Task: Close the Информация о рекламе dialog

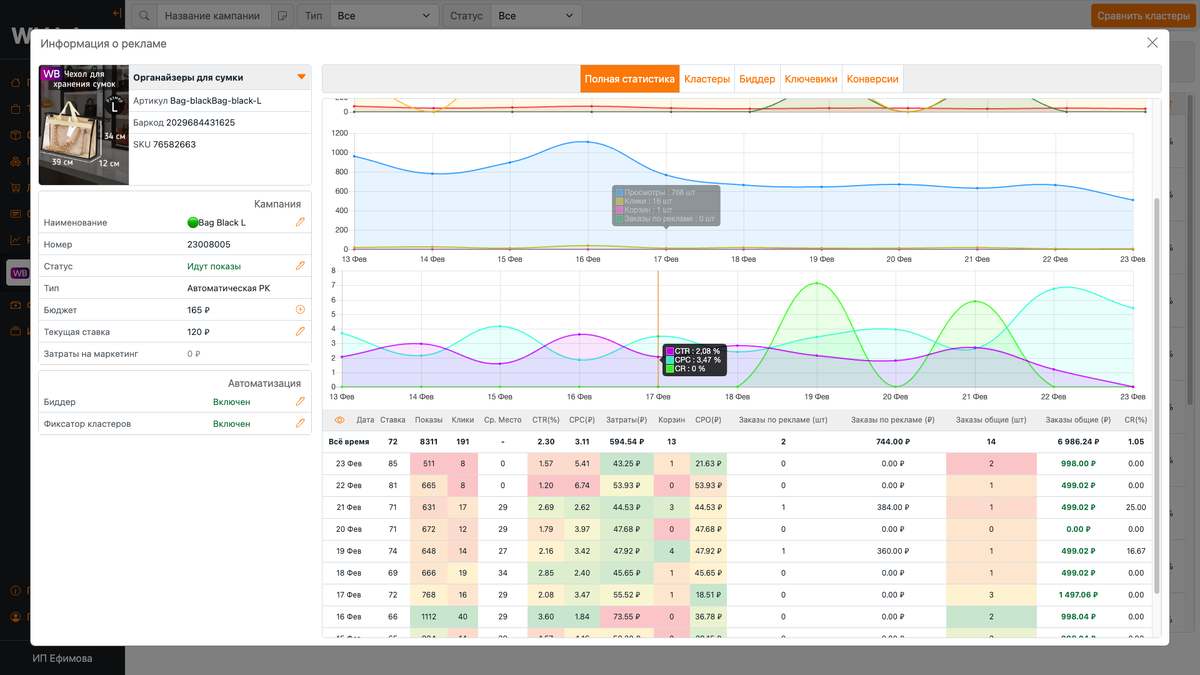Action: click(x=1152, y=43)
